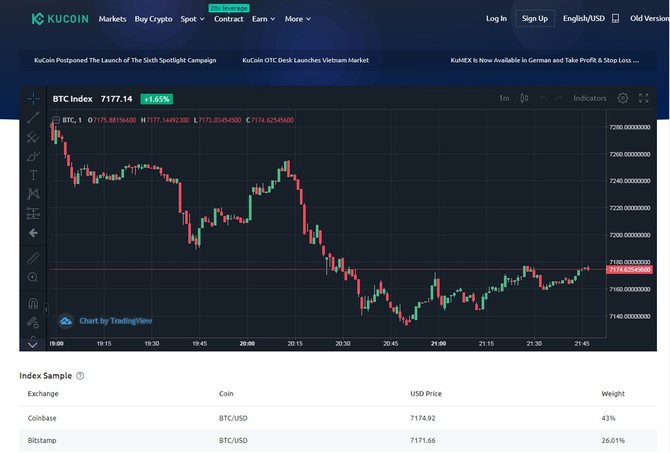Select the prediction and measurement tool
This screenshot has width=670, height=453.
click(x=33, y=213)
